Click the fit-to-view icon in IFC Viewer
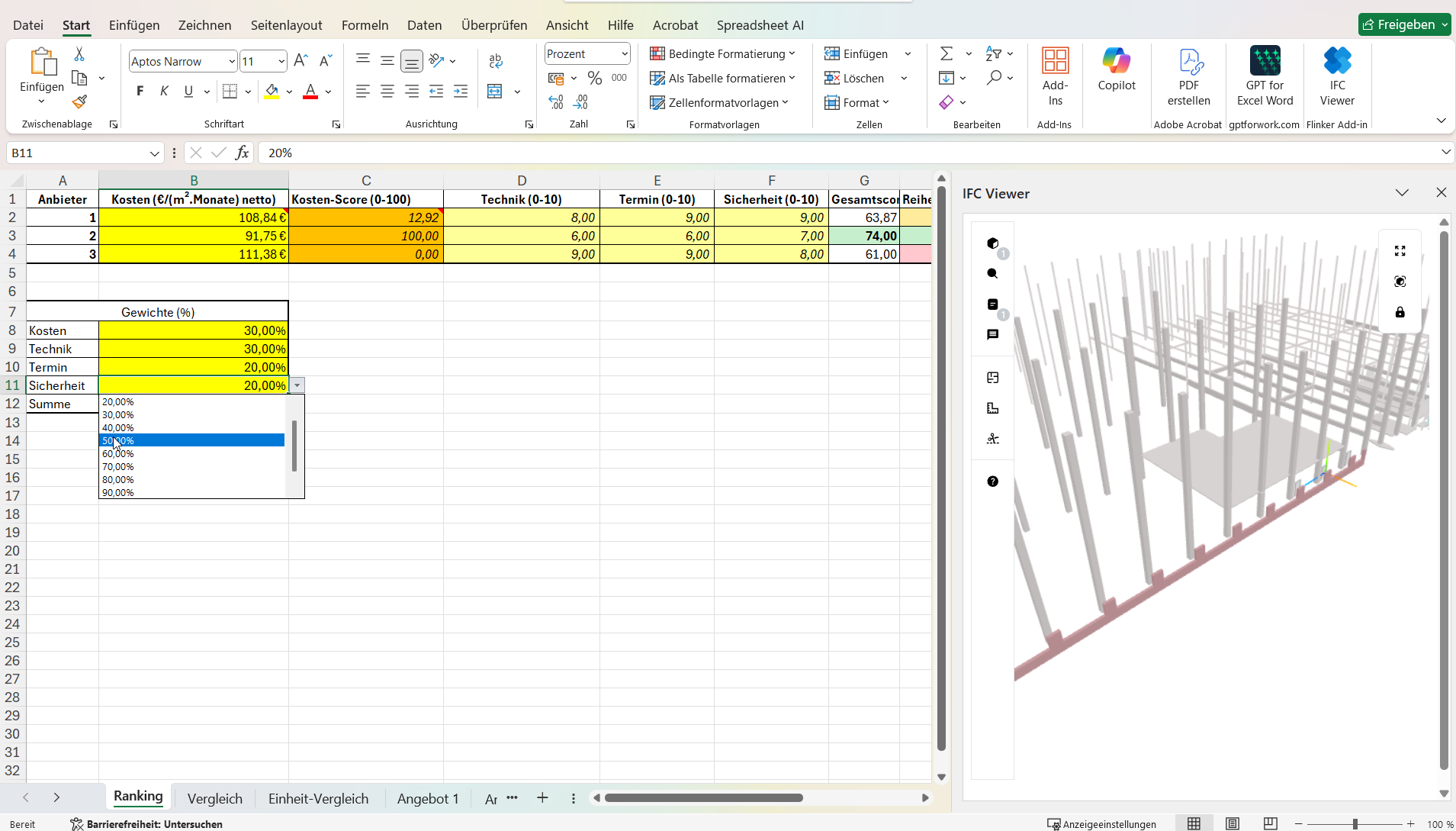The height and width of the screenshot is (831, 1456). tap(1400, 282)
